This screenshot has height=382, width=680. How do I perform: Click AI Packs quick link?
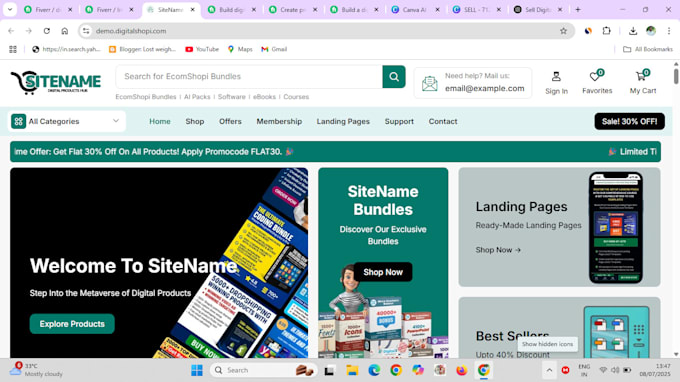197,97
